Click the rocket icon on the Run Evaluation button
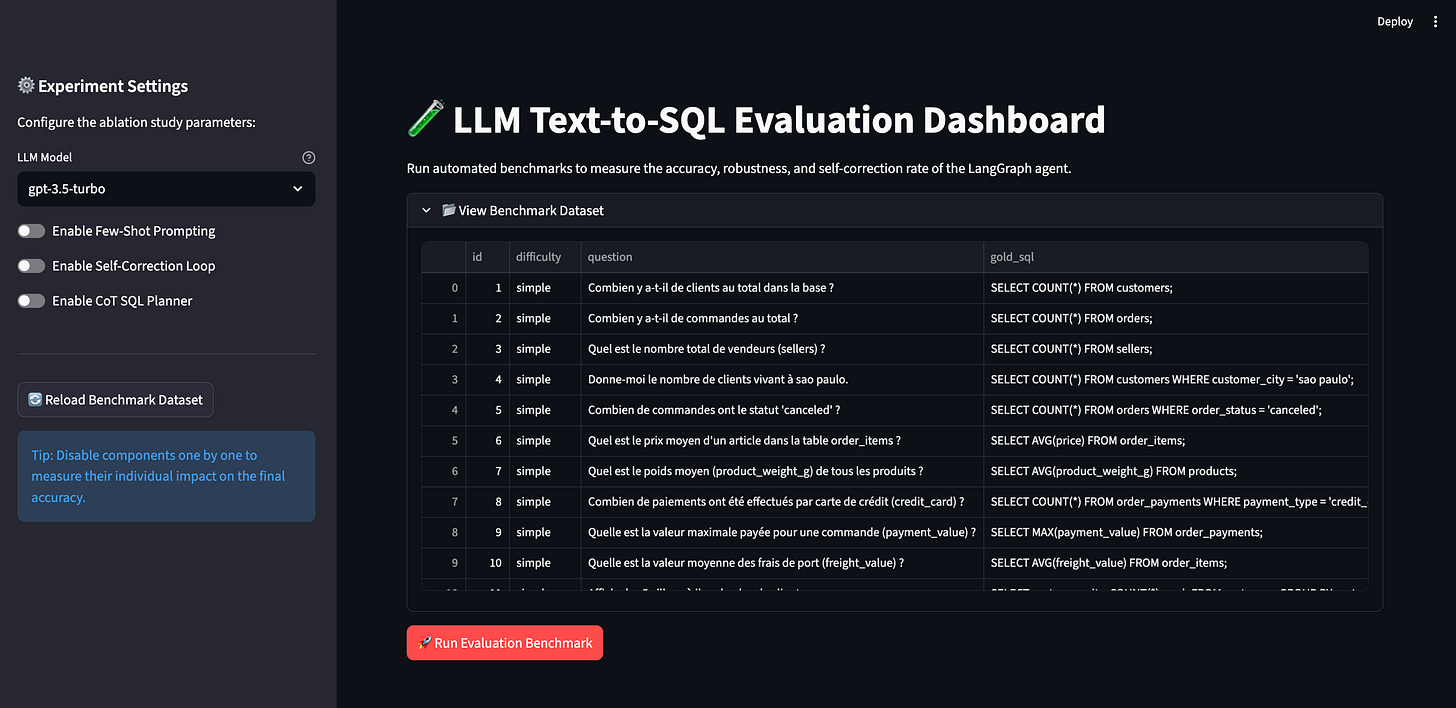Viewport: 1456px width, 708px height. pyautogui.click(x=425, y=643)
